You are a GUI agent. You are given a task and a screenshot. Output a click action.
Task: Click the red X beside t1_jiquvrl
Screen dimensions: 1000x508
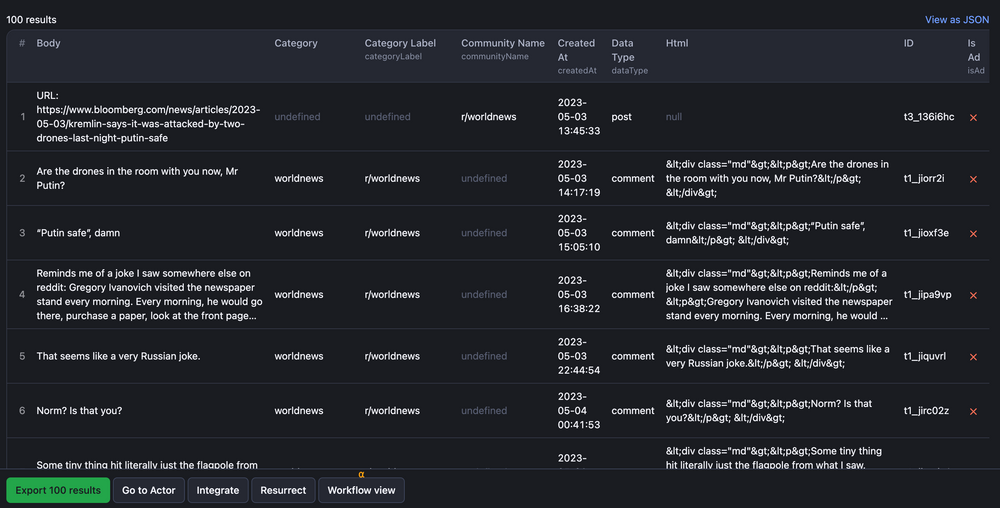(x=973, y=356)
